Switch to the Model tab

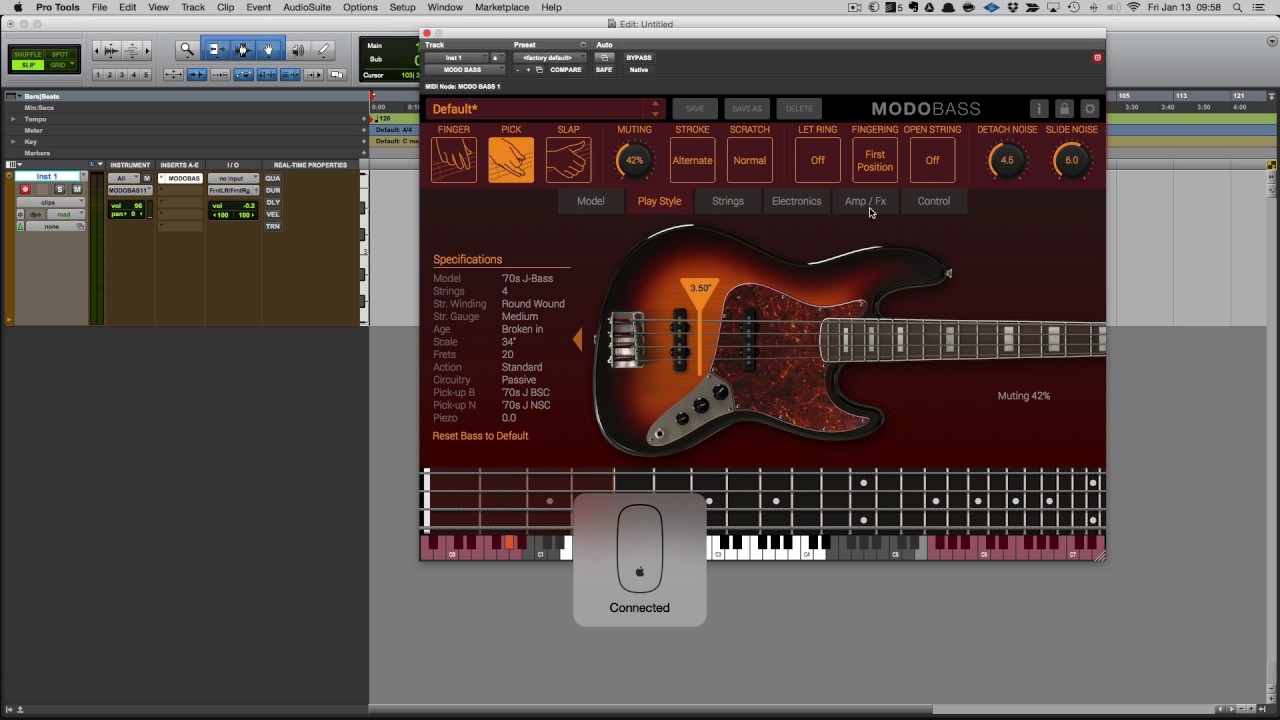(x=590, y=201)
